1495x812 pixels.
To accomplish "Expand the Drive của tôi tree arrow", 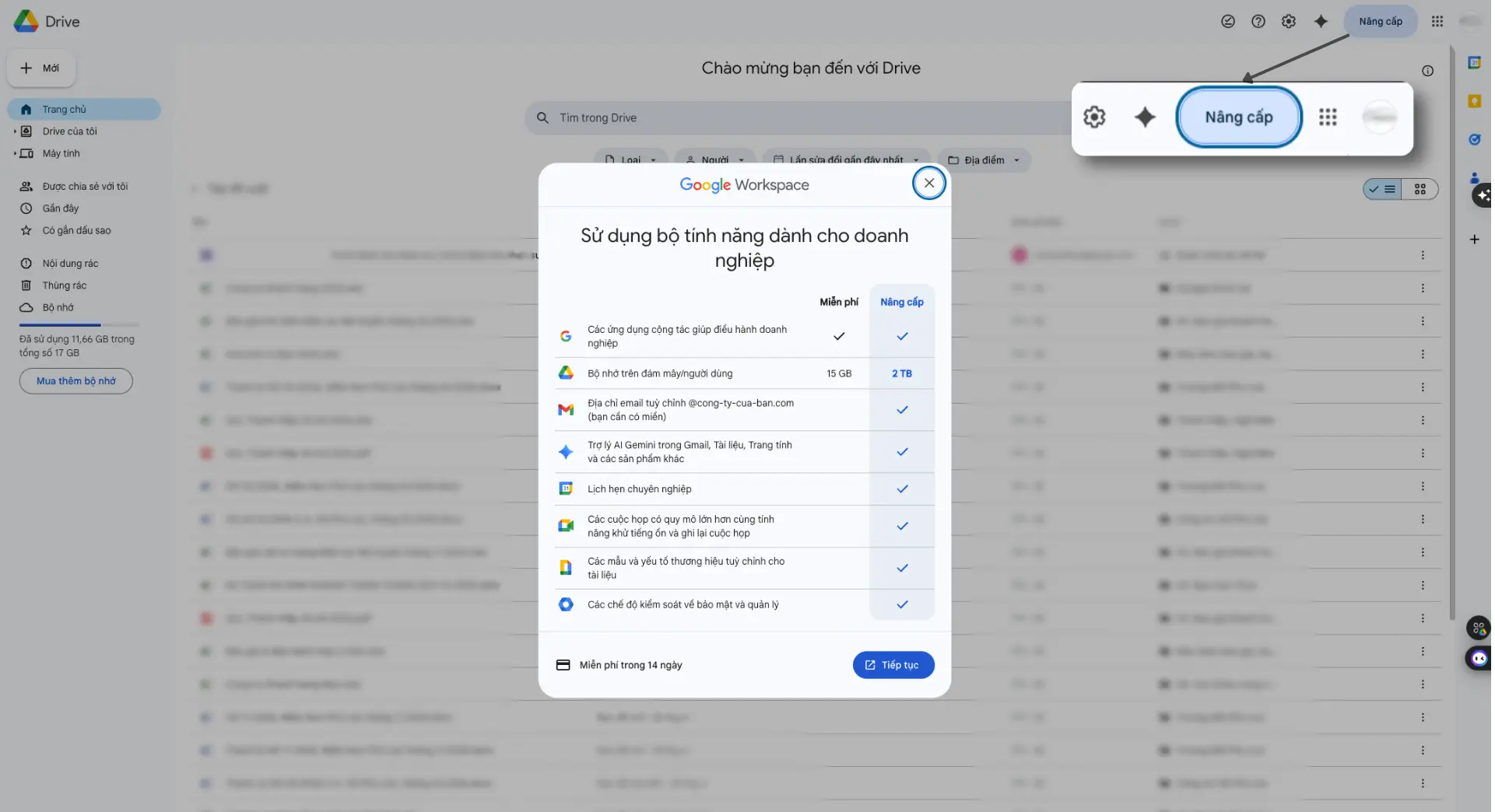I will pos(14,131).
